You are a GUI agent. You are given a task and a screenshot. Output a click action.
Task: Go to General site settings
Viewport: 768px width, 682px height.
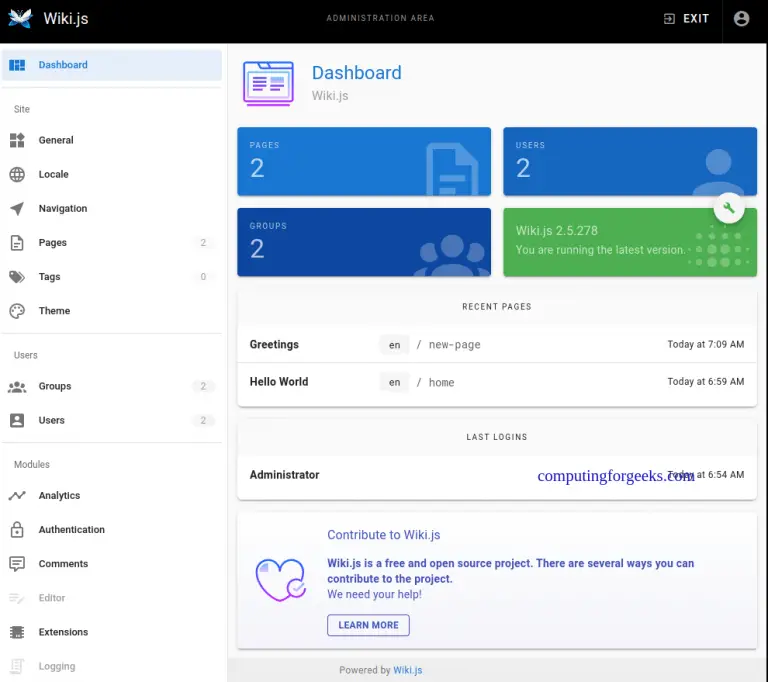[x=56, y=140]
